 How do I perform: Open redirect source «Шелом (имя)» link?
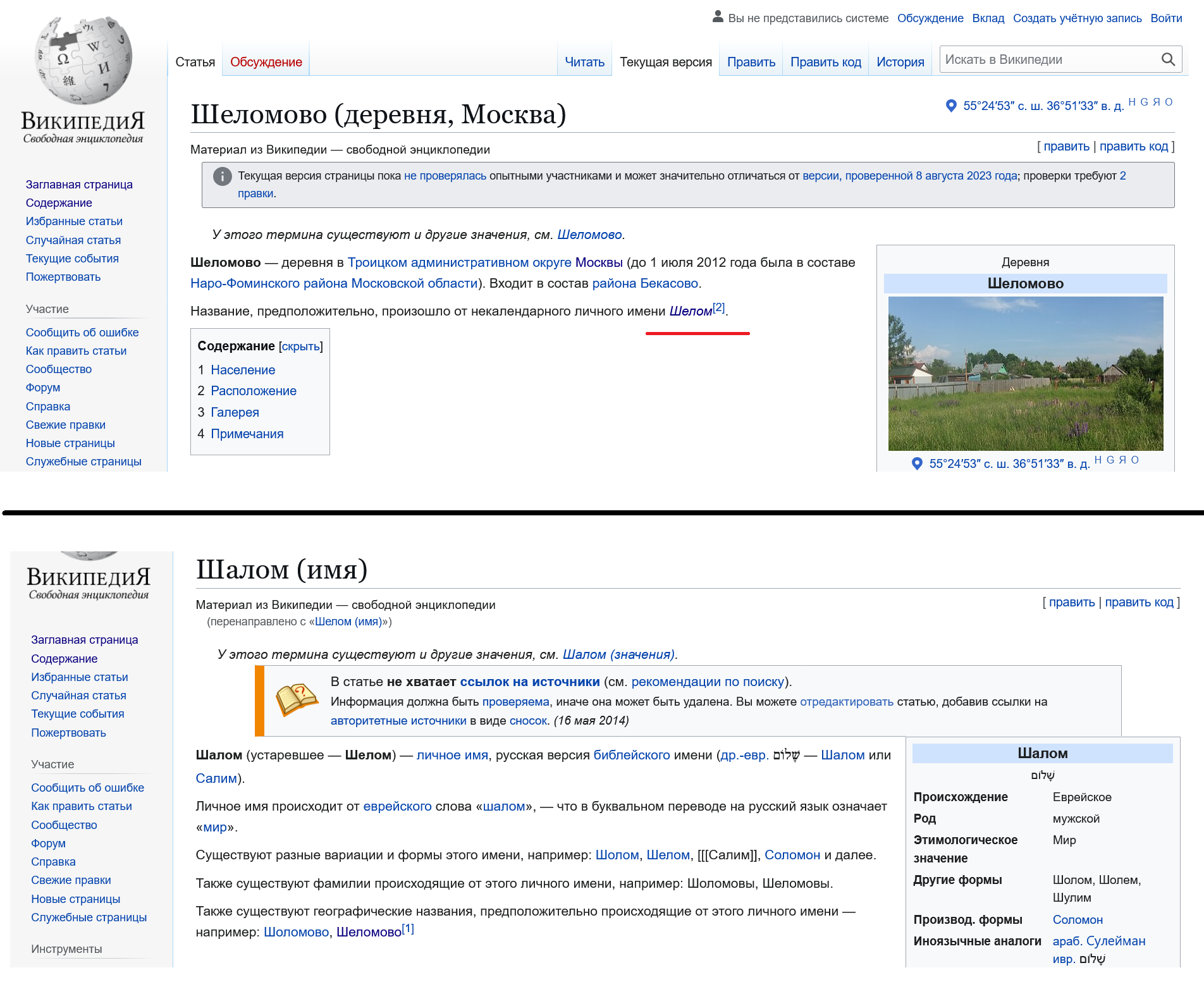tap(348, 622)
